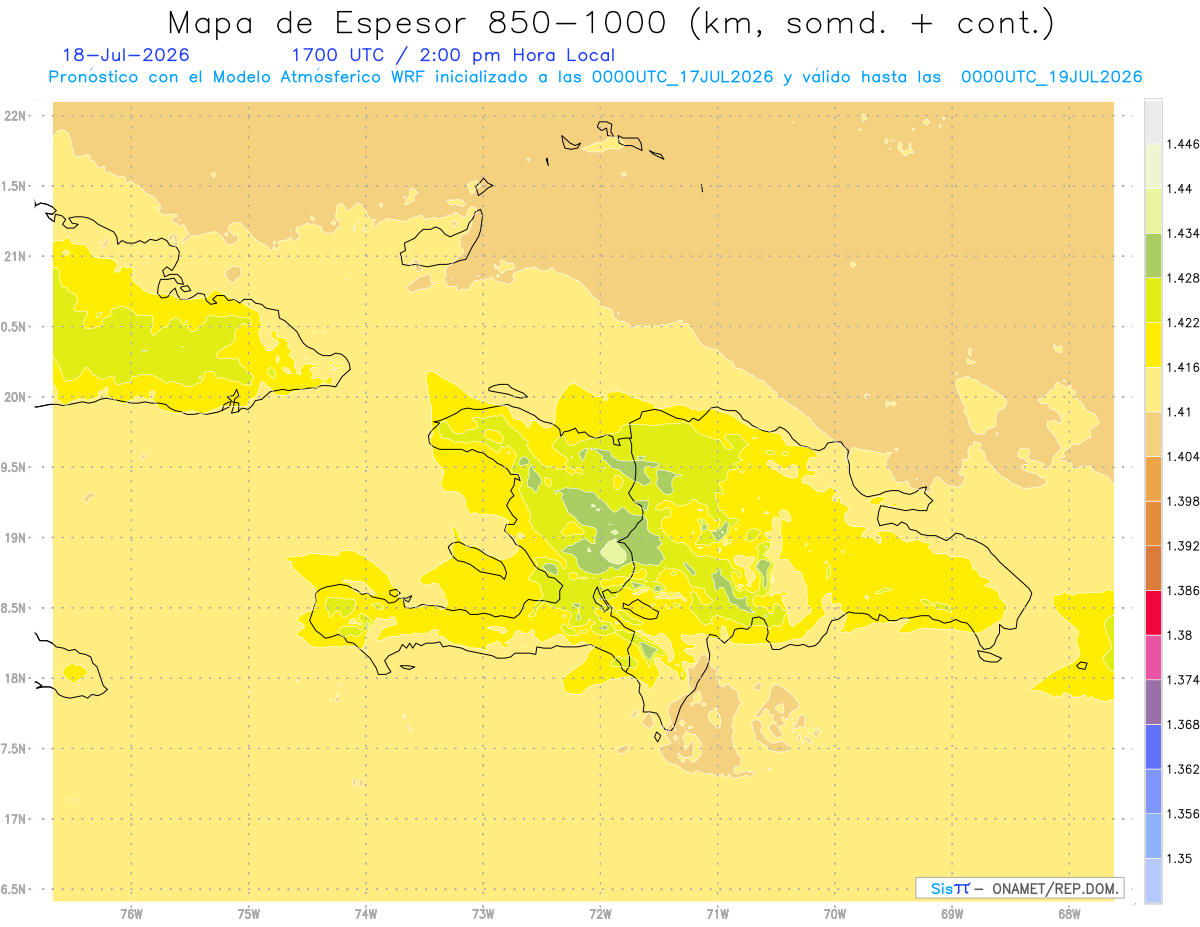Click the pink legend swatch between 1.374 and 1.38
This screenshot has width=1200, height=927.
click(x=1153, y=657)
